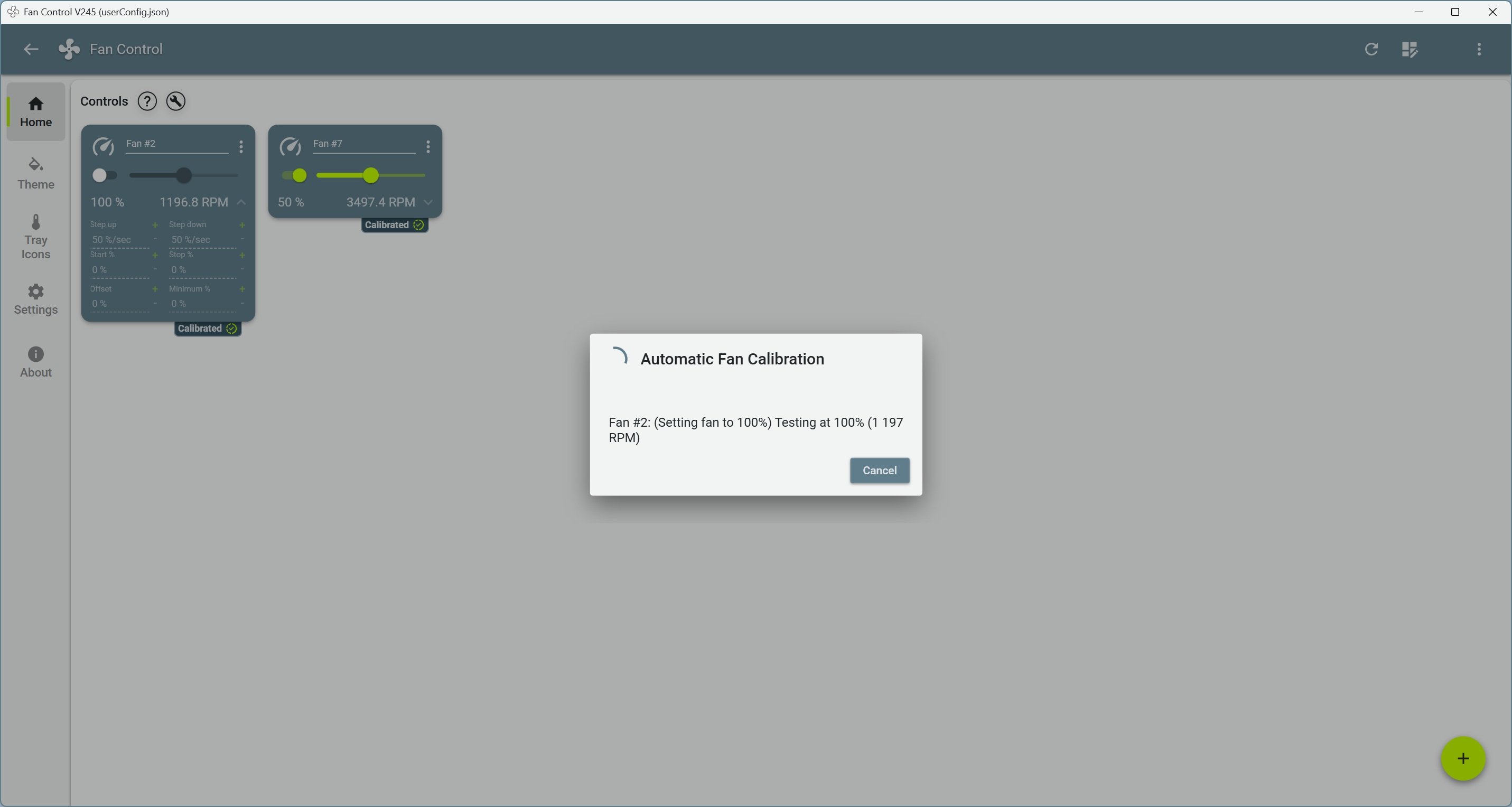Image resolution: width=1512 pixels, height=807 pixels.
Task: Toggle Fan #2 manual control switch
Action: coord(105,175)
